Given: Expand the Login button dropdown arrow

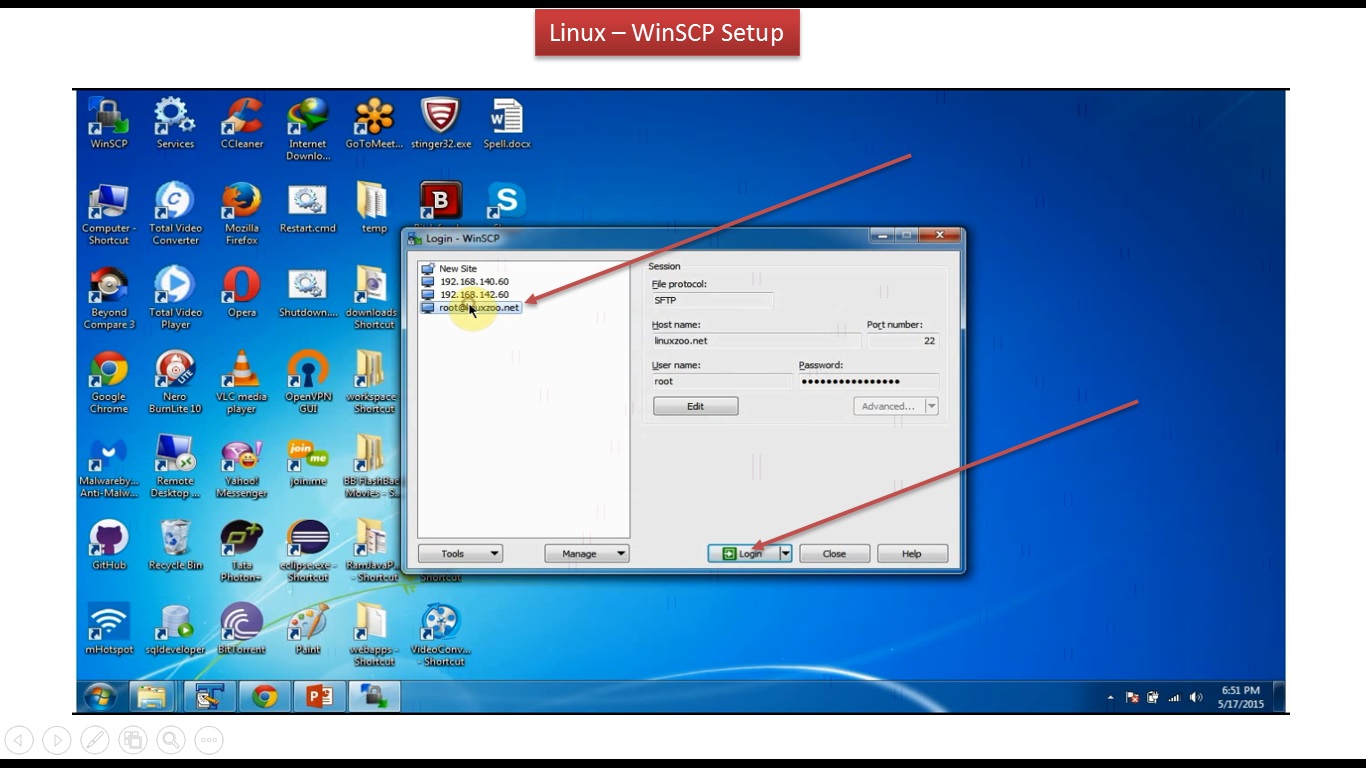Looking at the screenshot, I should coord(786,553).
